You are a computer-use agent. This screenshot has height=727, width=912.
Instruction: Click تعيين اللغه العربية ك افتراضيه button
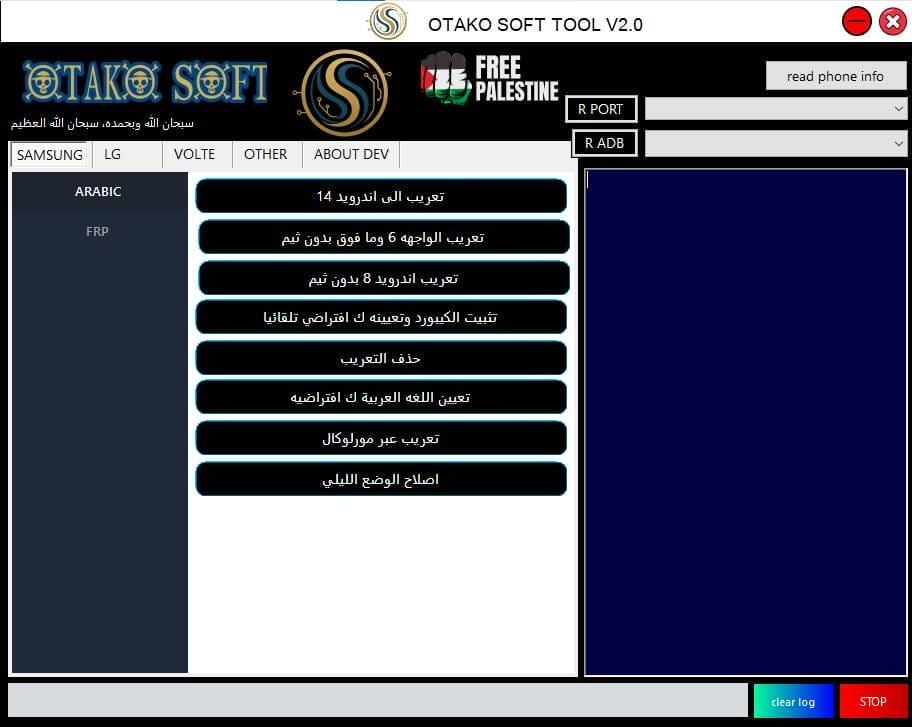[381, 397]
